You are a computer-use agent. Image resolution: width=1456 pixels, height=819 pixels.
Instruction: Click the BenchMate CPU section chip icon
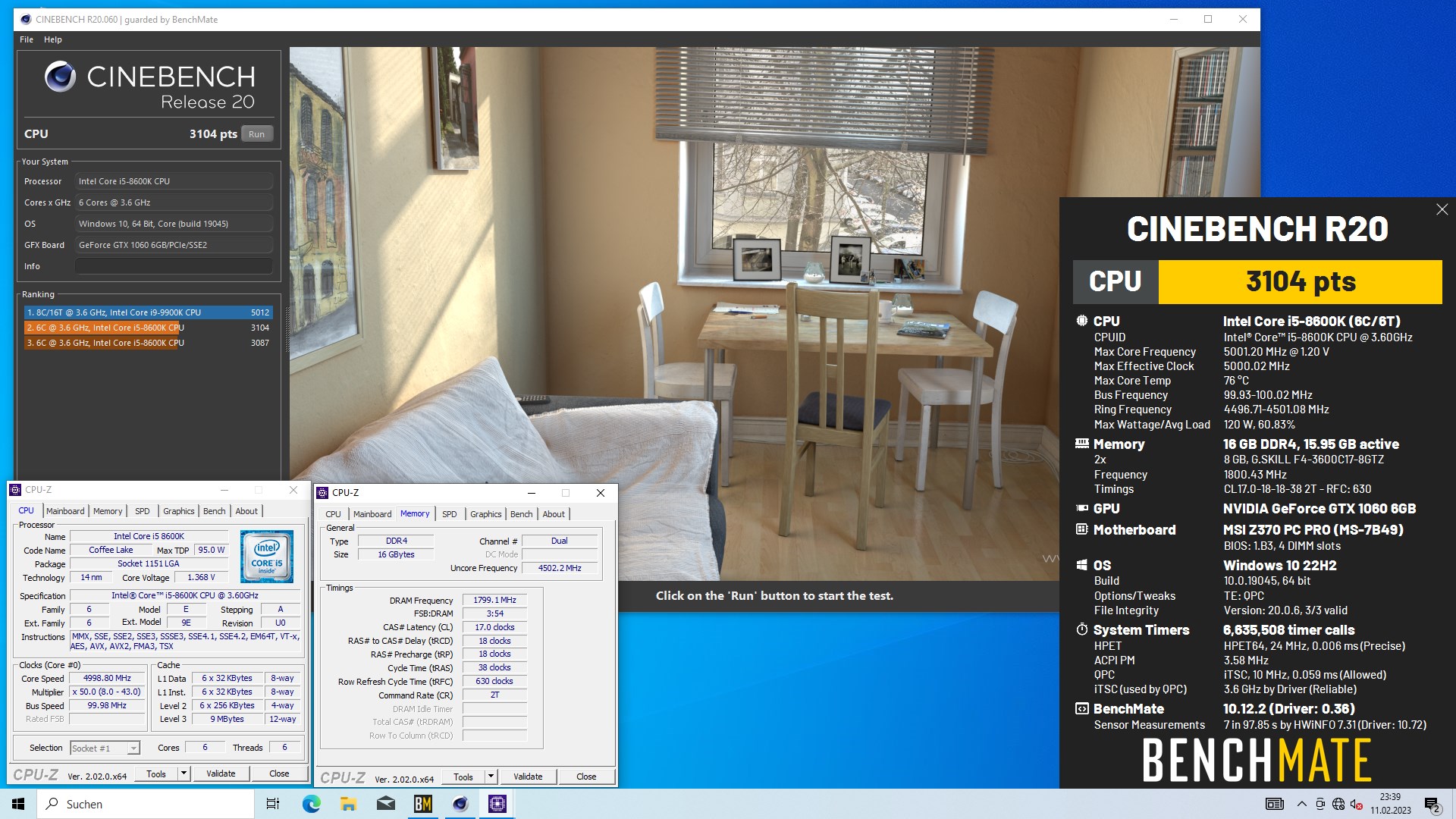(1082, 321)
